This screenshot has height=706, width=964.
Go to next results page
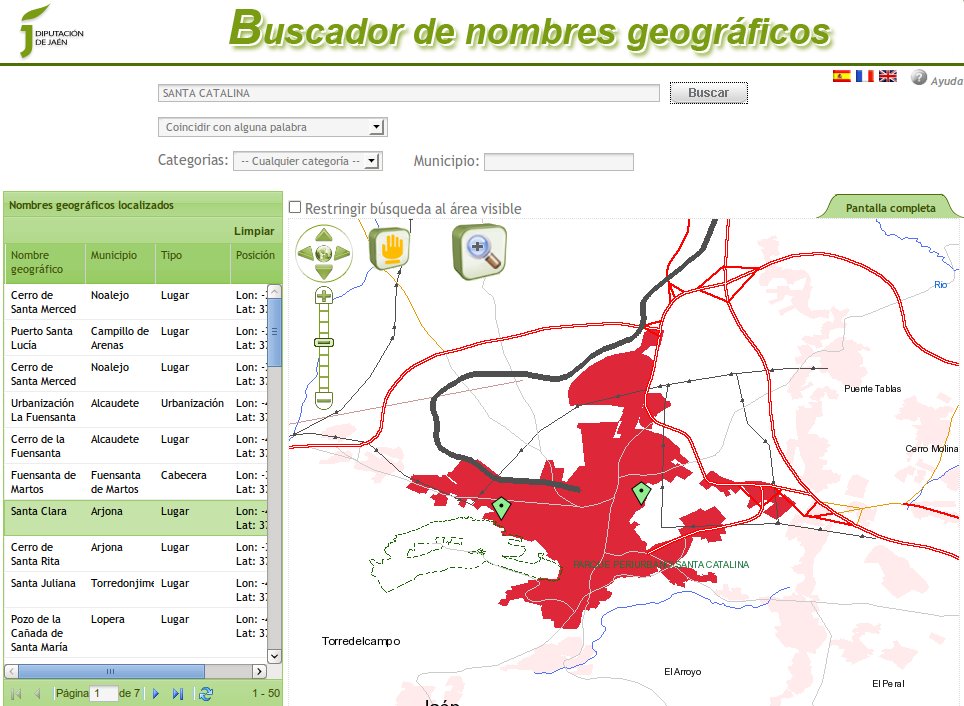pos(156,693)
